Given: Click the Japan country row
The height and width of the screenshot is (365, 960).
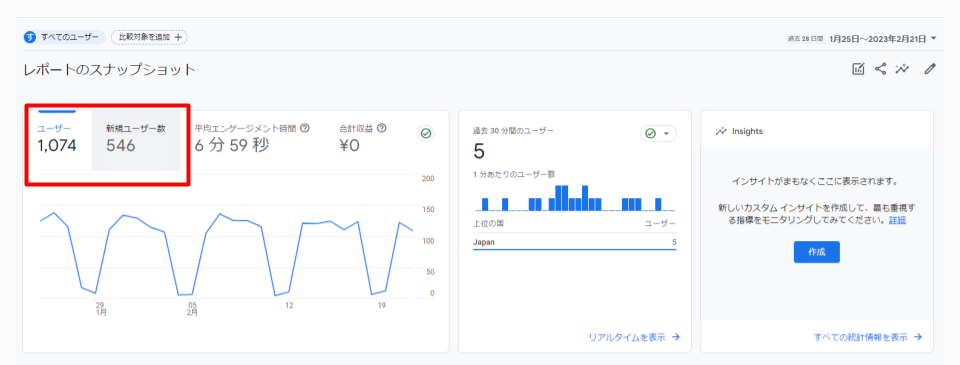Looking at the screenshot, I should [574, 243].
